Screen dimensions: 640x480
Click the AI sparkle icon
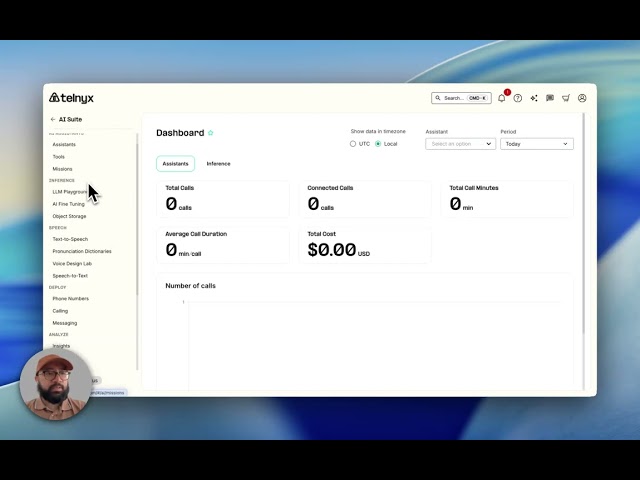coord(534,98)
